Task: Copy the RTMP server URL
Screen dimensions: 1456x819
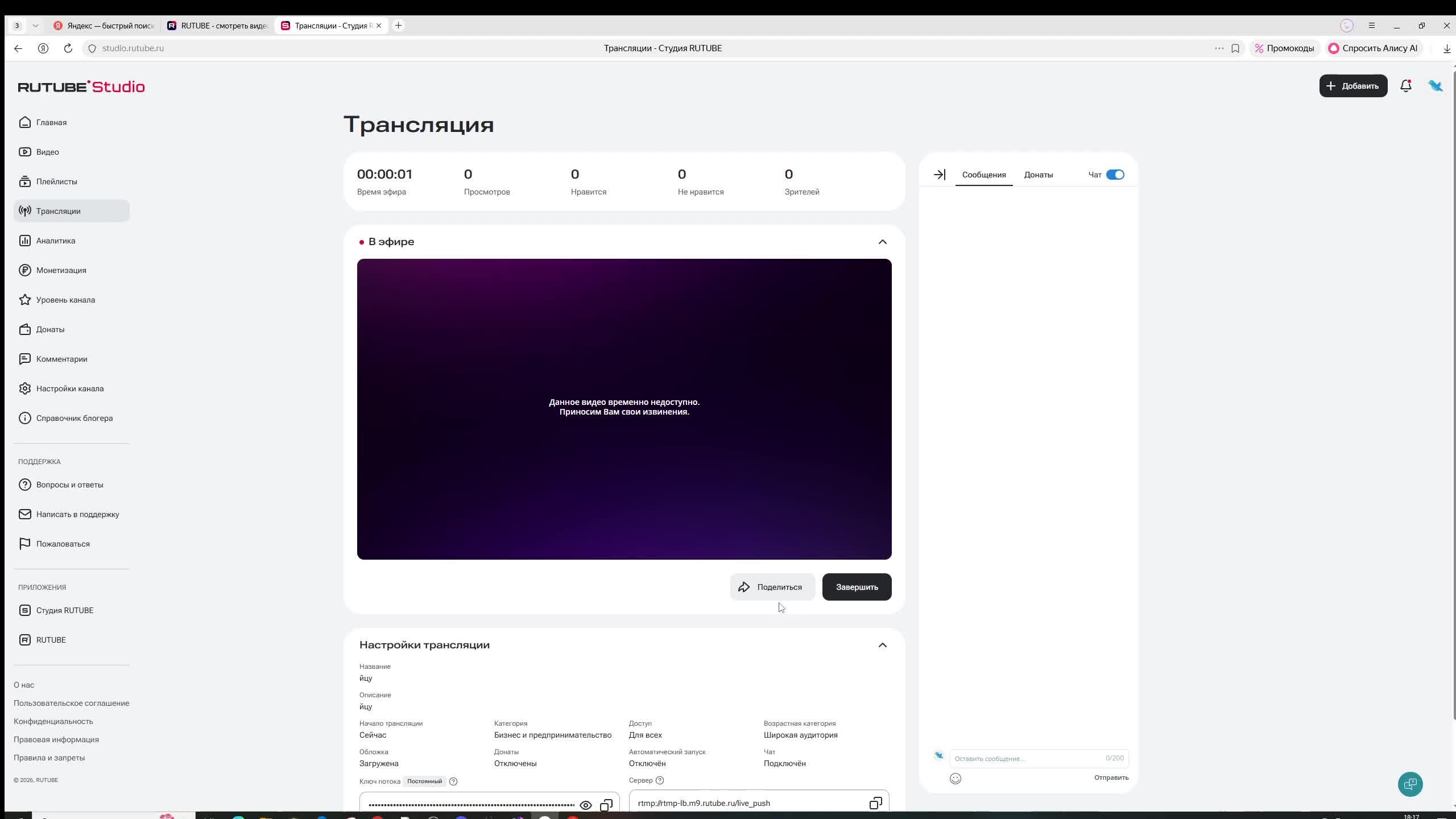Action: (x=875, y=803)
